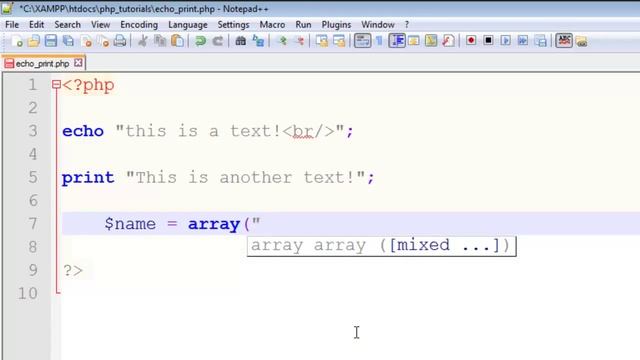This screenshot has height=360, width=640.
Task: Undo the last edit with the green arrow
Action: [x=200, y=41]
